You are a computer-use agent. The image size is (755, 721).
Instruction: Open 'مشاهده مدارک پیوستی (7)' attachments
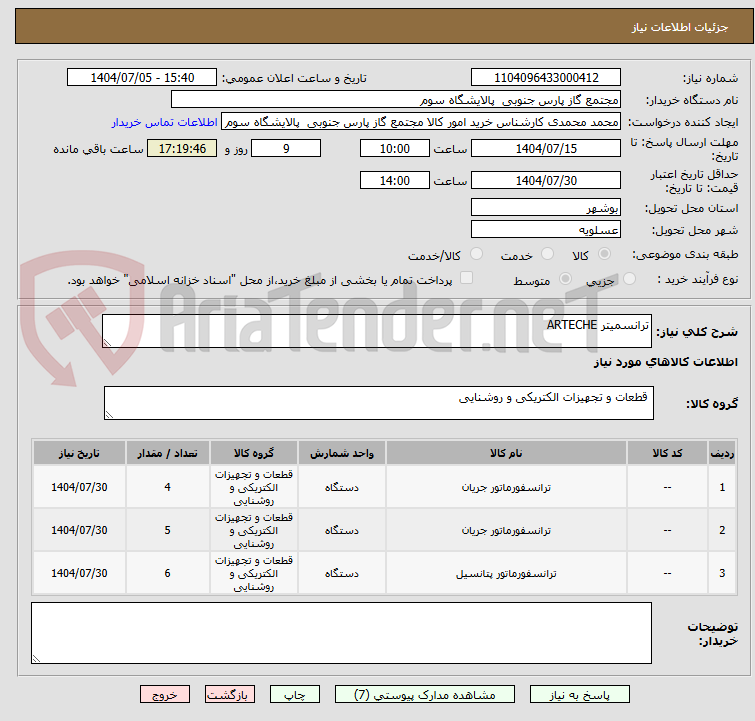coord(425,695)
